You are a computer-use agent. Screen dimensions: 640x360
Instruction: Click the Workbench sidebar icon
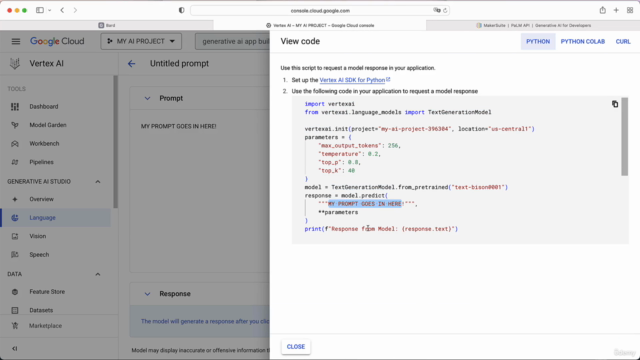tap(15, 144)
